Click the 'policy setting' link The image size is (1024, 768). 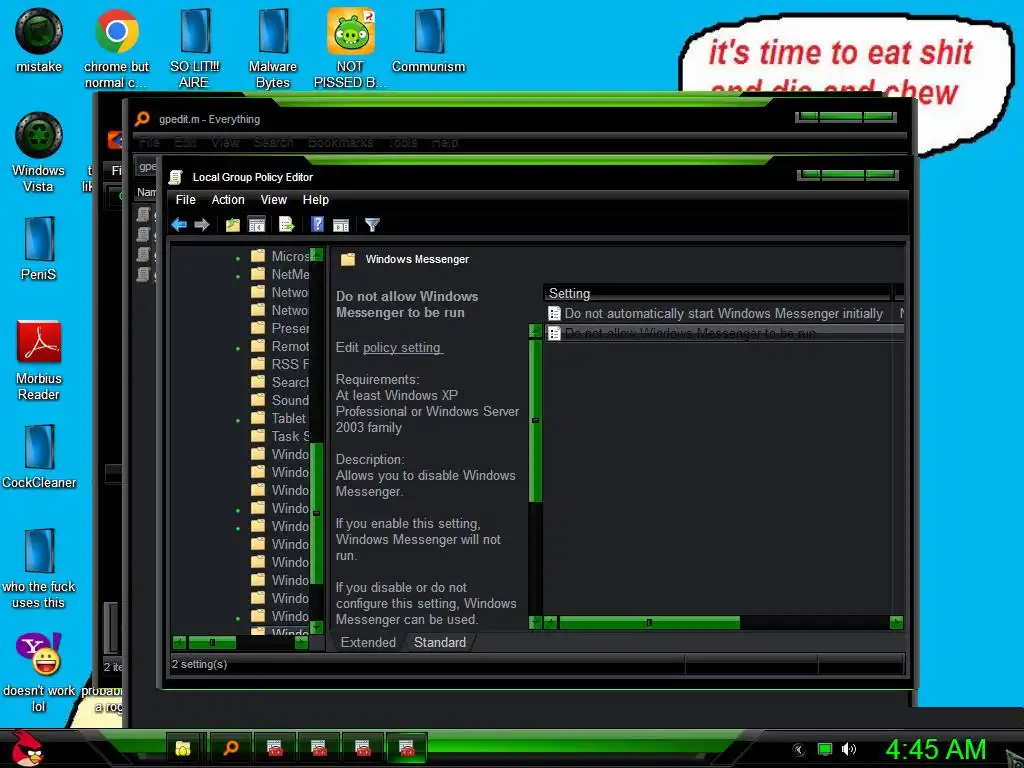(x=402, y=347)
